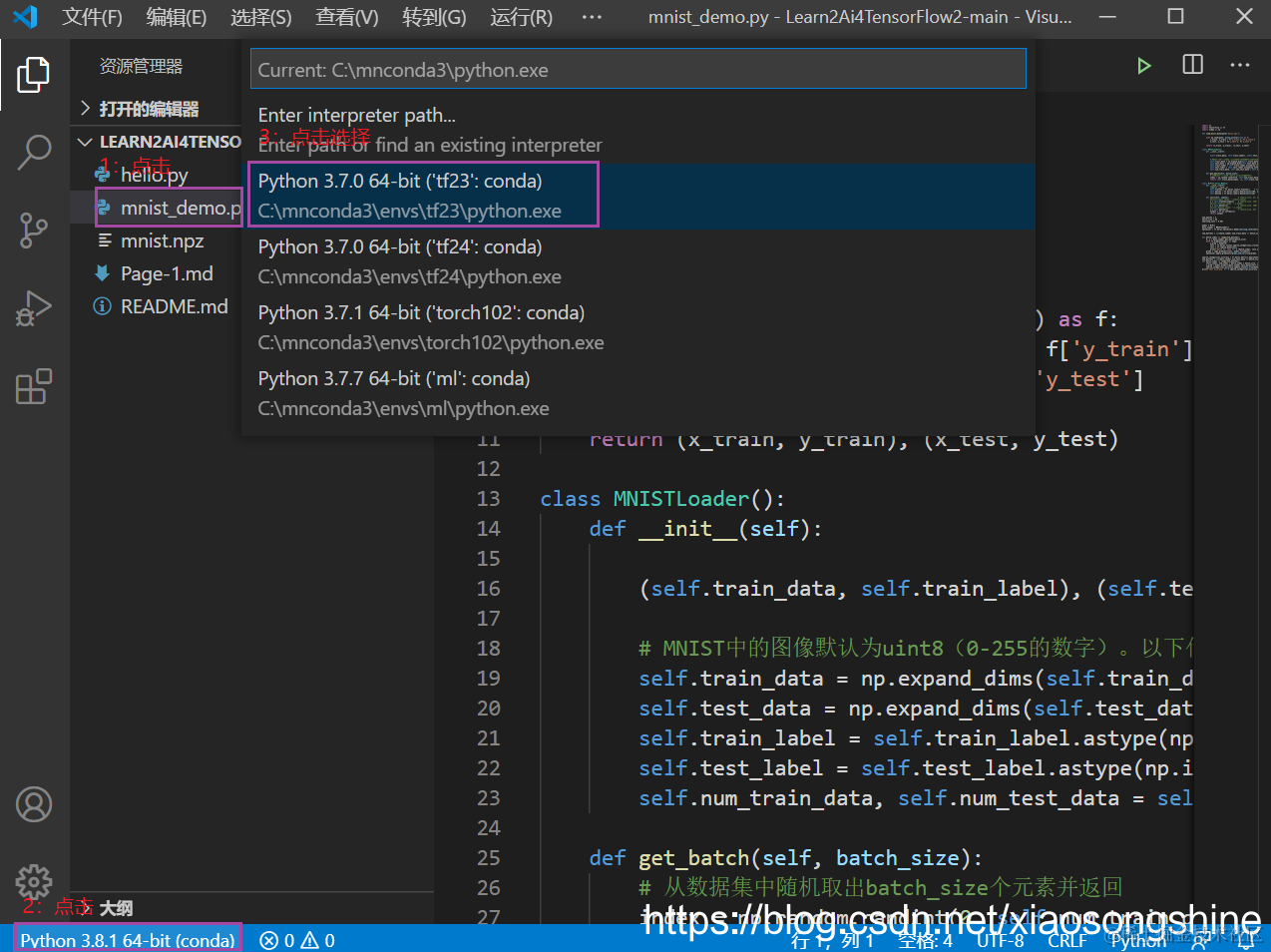Screen dimensions: 1271x952
Task: Run Python file with play icon
Action: tap(1144, 66)
